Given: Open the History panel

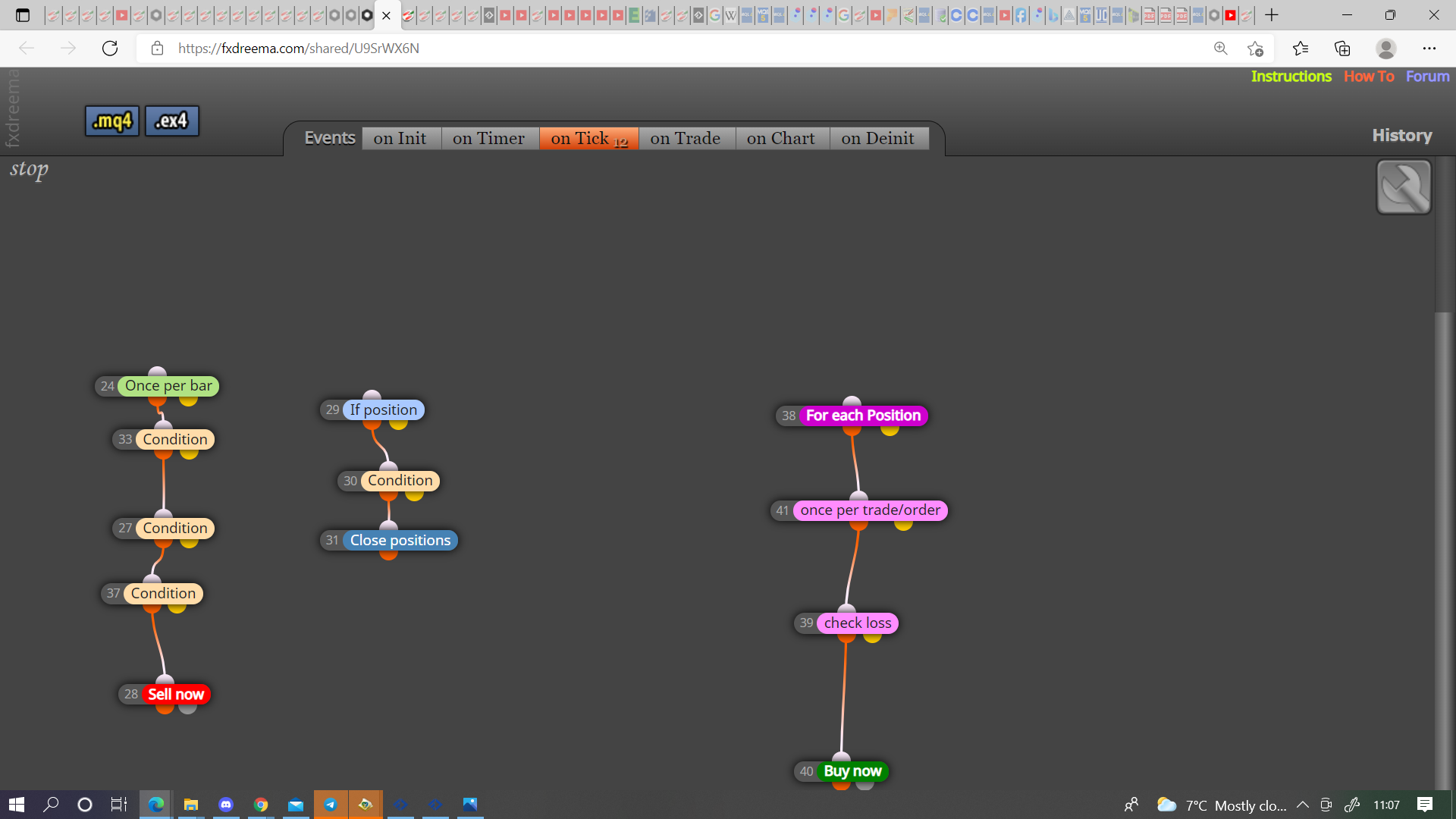Looking at the screenshot, I should click(x=1402, y=136).
